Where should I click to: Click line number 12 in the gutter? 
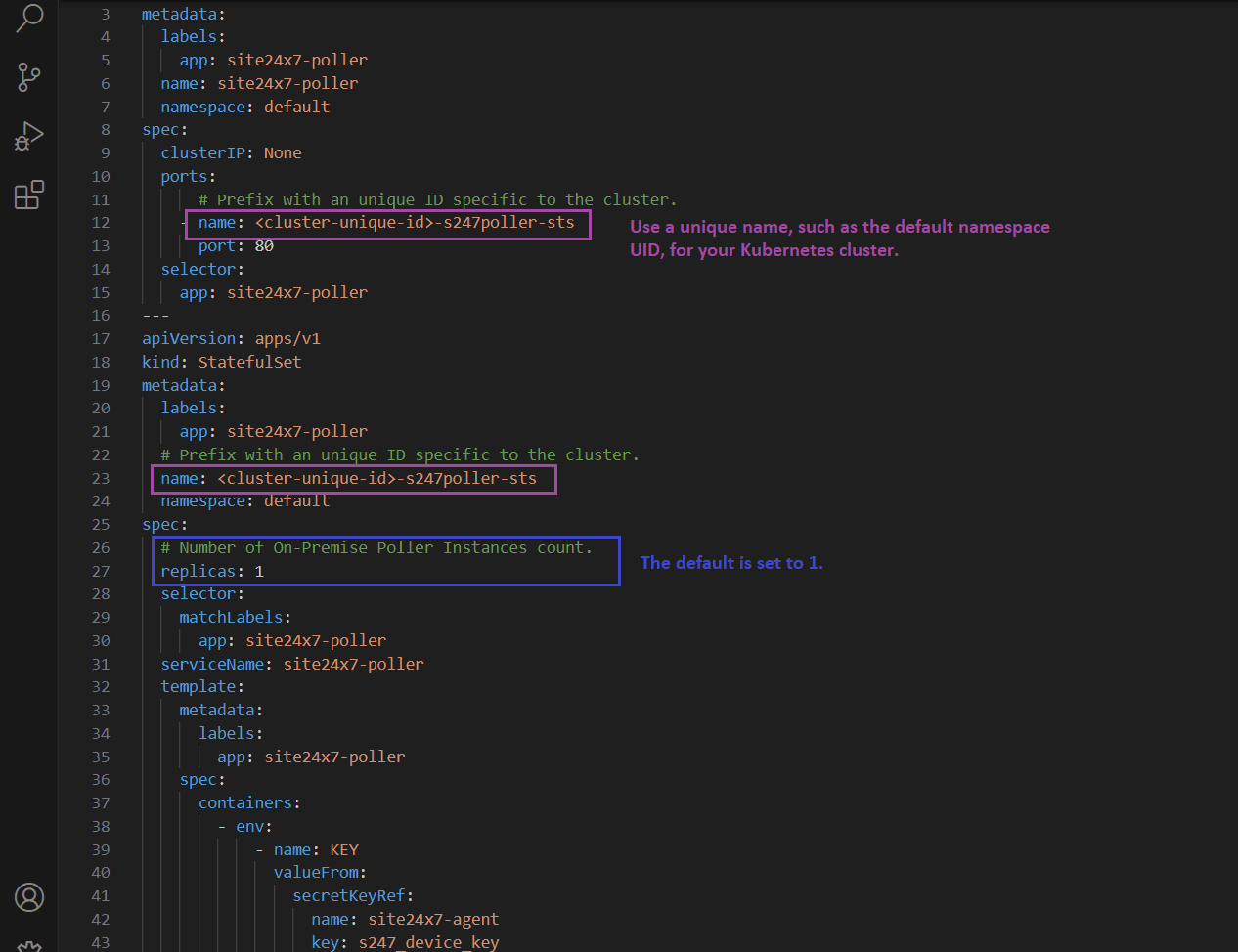tap(101, 223)
